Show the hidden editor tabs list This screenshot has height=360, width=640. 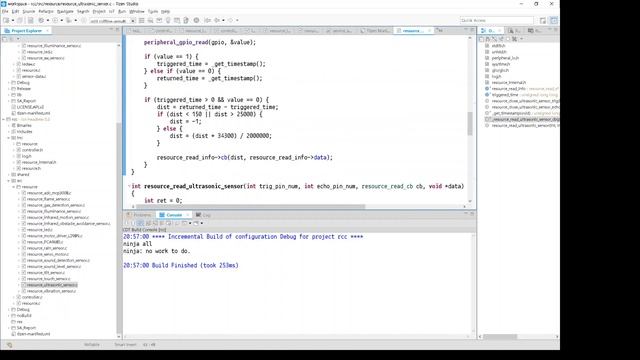(x=440, y=31)
